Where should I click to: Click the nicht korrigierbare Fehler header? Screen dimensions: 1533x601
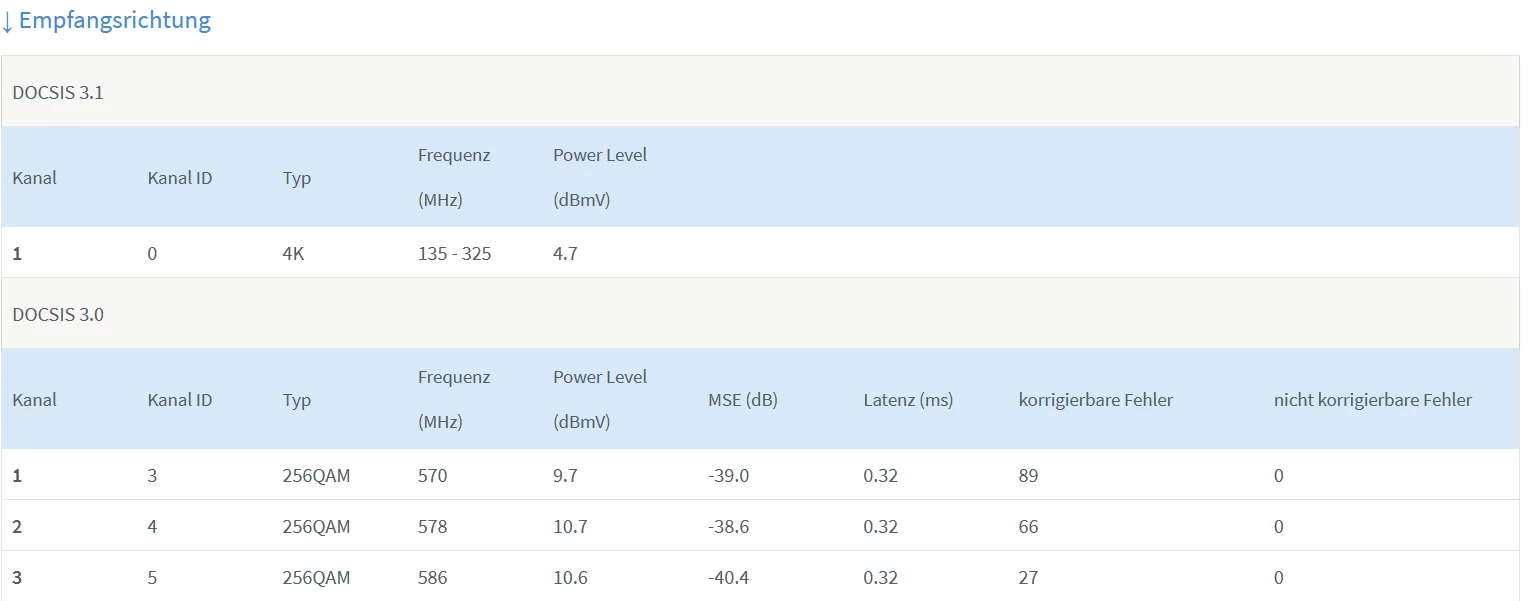point(1372,400)
